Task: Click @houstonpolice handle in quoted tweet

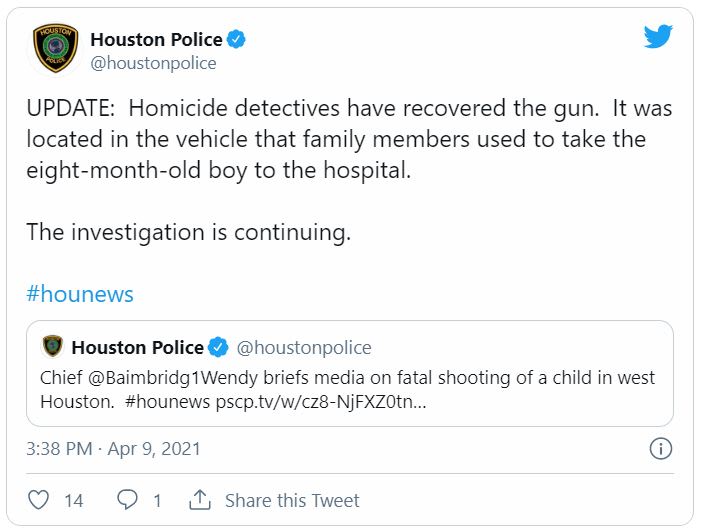Action: tap(303, 348)
